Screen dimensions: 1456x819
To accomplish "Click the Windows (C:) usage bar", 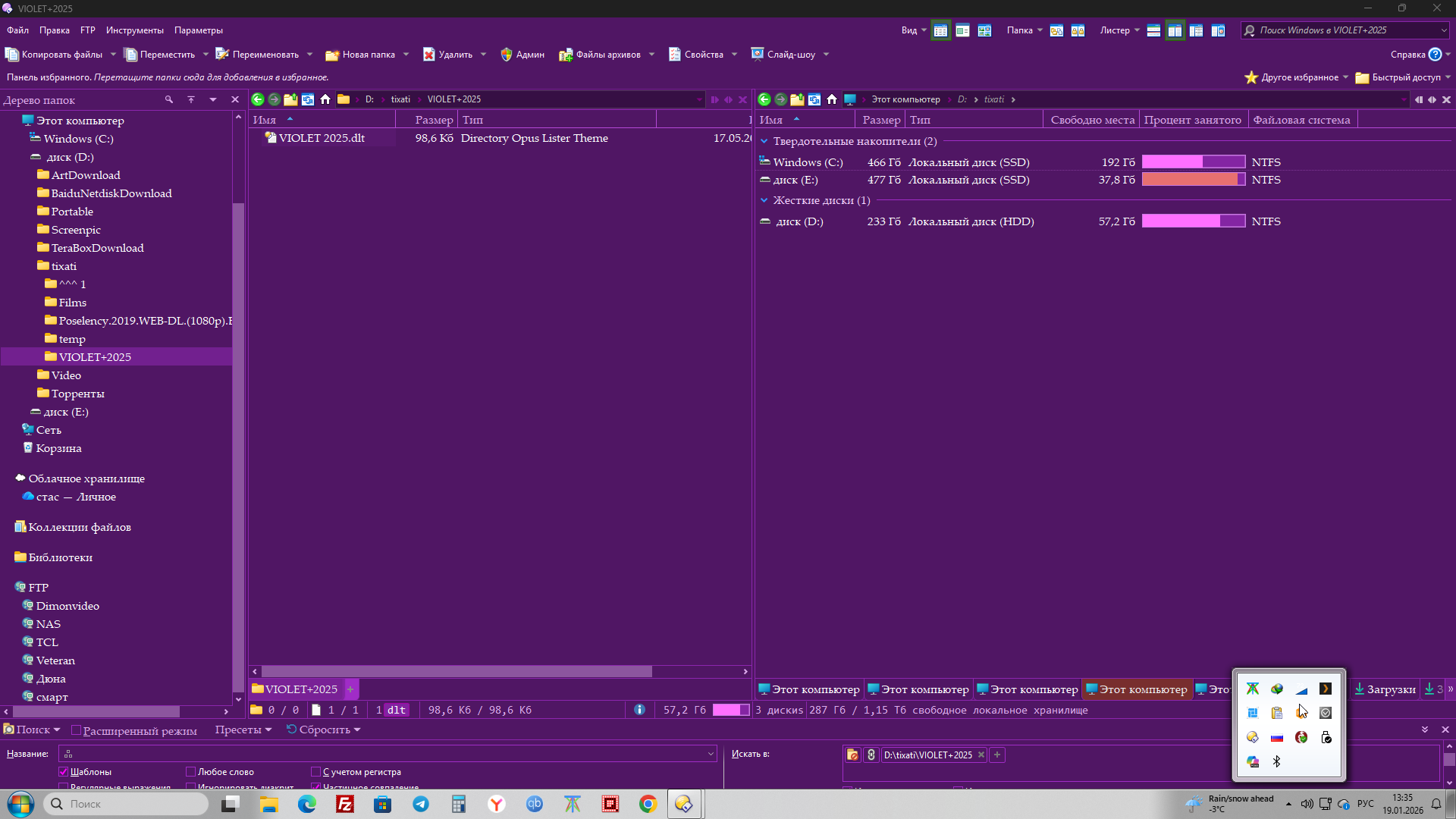I will click(x=1193, y=162).
